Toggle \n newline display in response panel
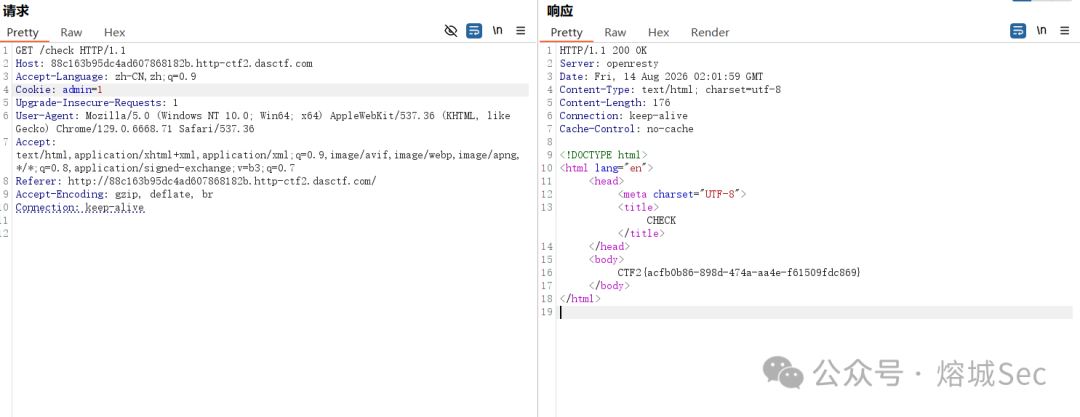The height and width of the screenshot is (417, 1080). tap(1041, 31)
